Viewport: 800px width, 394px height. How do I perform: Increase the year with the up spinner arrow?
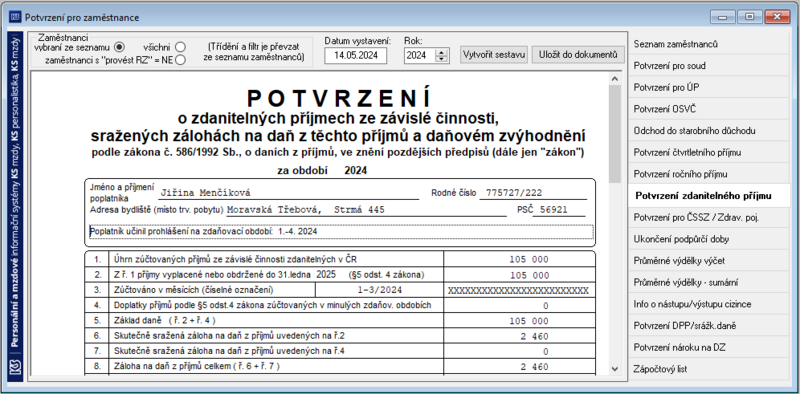click(441, 52)
